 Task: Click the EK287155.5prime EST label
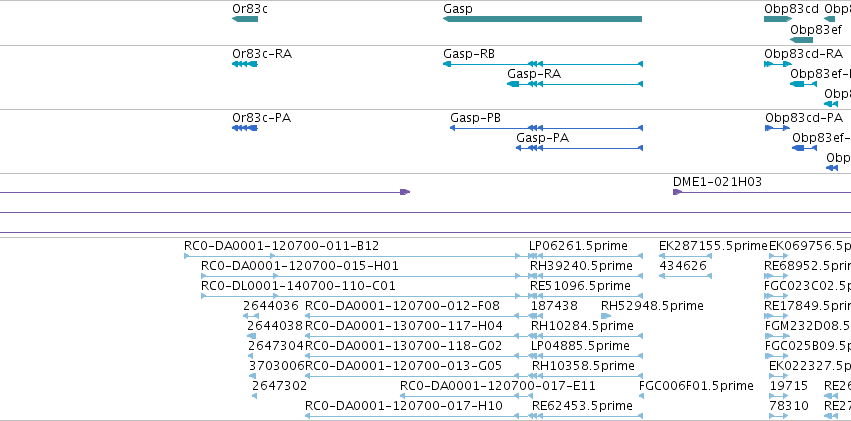tap(713, 246)
